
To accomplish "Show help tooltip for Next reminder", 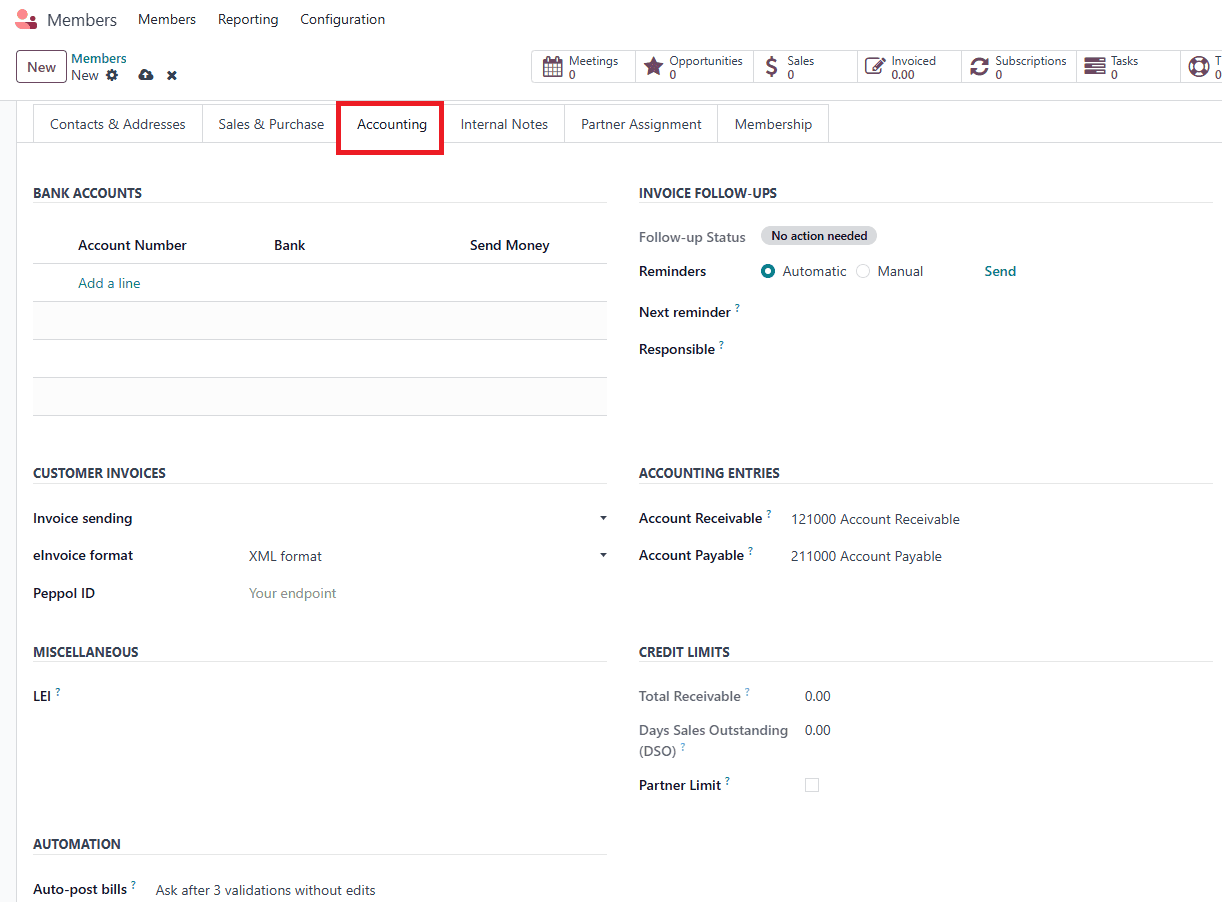I will coord(737,308).
